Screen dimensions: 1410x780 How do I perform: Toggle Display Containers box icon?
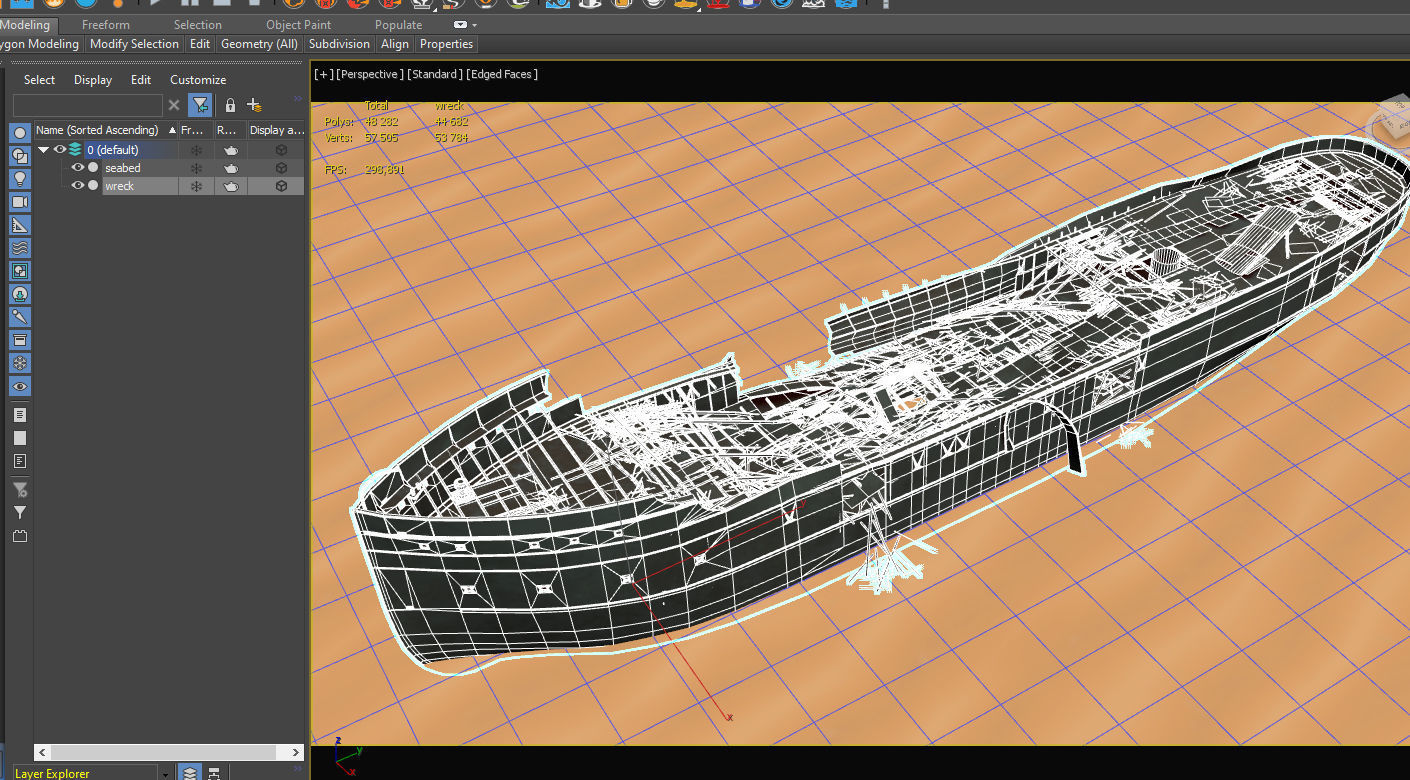pyautogui.click(x=20, y=340)
